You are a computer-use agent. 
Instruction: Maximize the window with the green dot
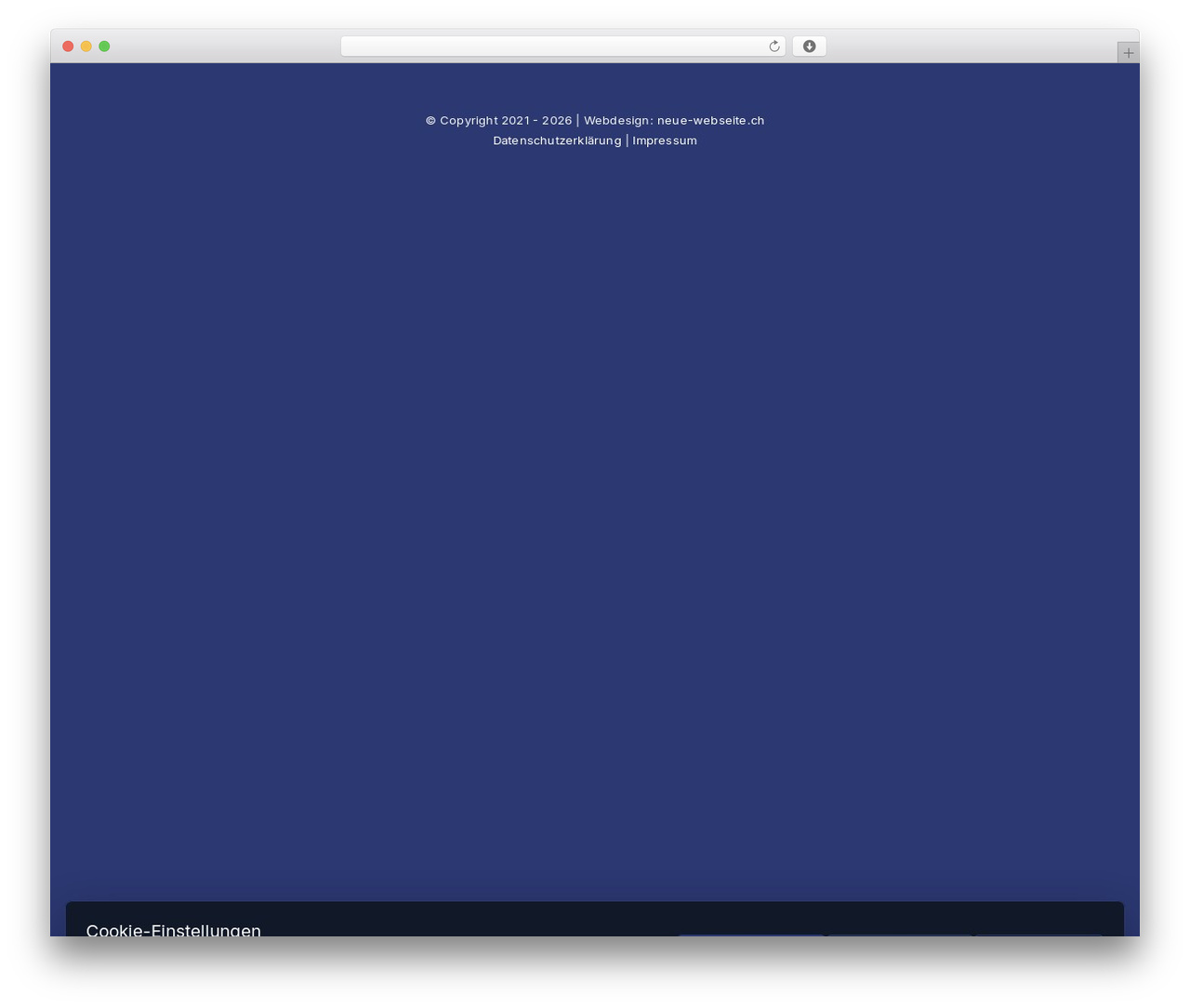coord(104,46)
